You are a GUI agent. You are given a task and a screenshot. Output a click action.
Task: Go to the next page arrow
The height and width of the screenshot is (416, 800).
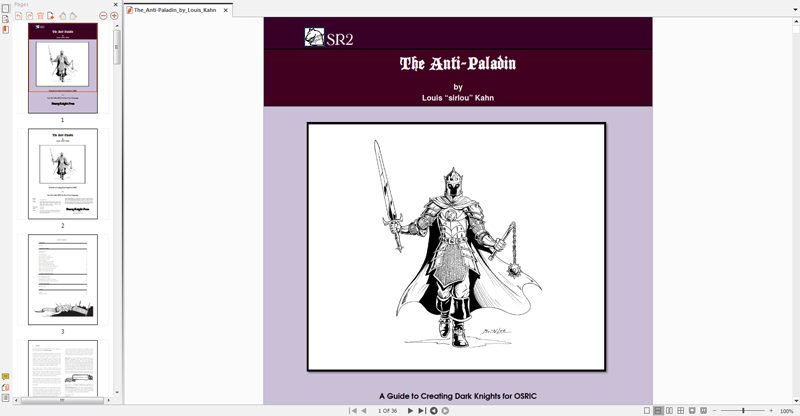pos(410,411)
